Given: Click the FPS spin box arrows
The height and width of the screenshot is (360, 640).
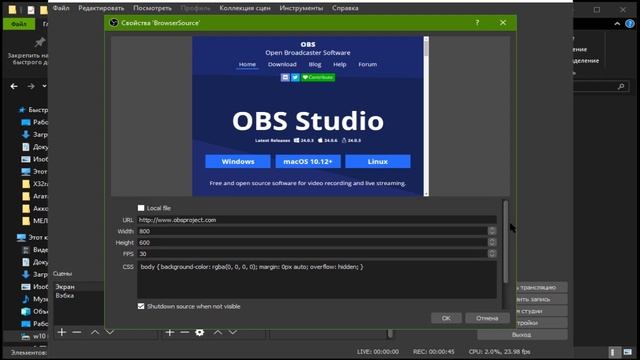Looking at the screenshot, I should 492,253.
